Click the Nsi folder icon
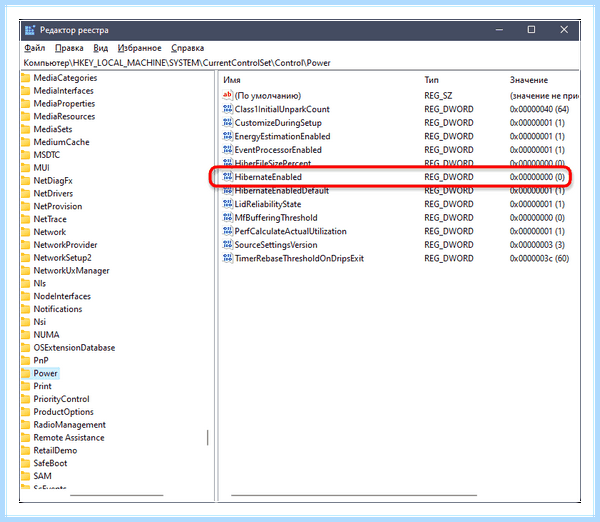Viewport: 600px width, 522px height. pyautogui.click(x=26, y=322)
